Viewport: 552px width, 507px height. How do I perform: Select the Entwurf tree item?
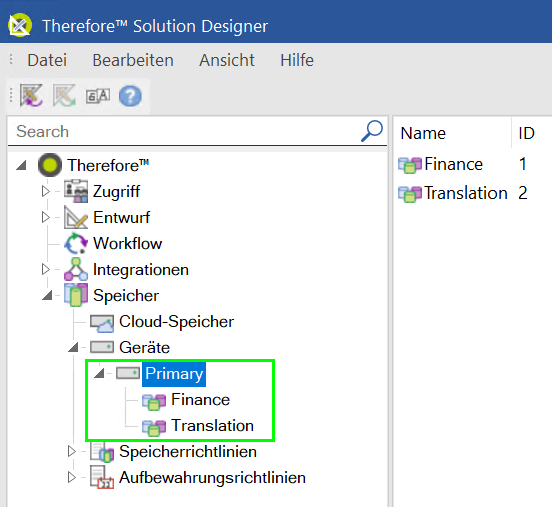[121, 217]
